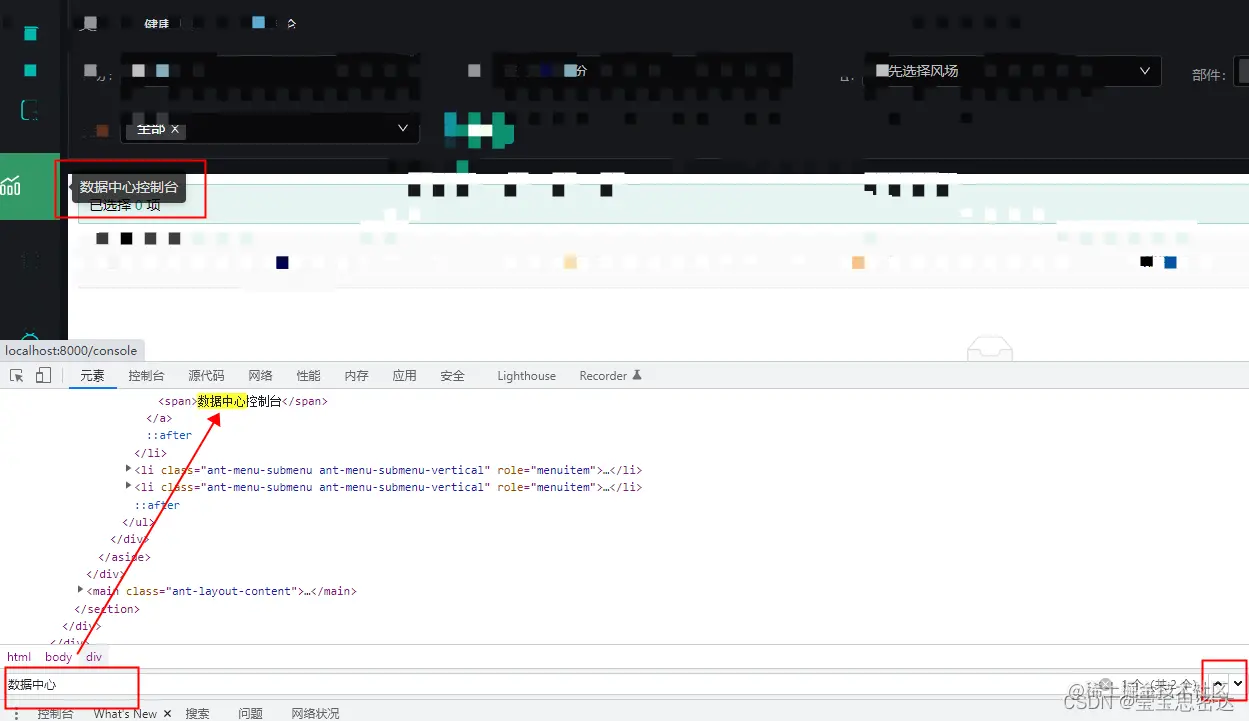Expand the first ant-menu-submenu li node
Viewport: 1249px width, 721px height.
128,469
